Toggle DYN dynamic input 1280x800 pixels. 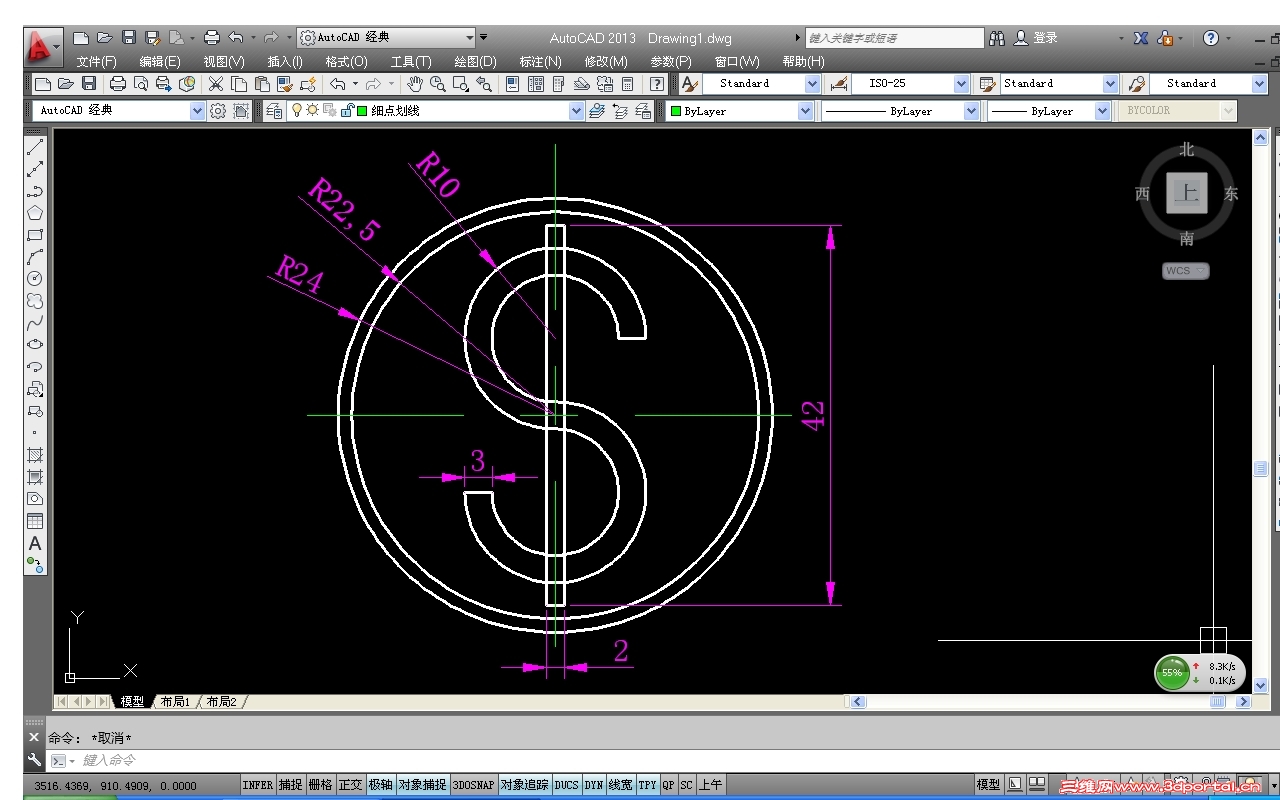[x=594, y=785]
